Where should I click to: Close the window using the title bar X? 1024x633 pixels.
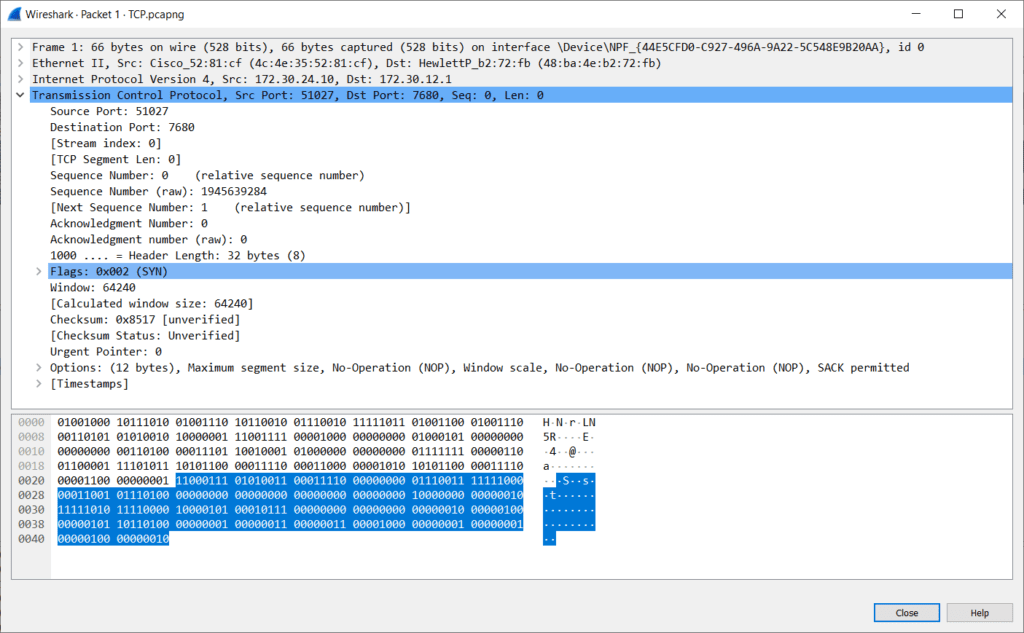click(1001, 14)
